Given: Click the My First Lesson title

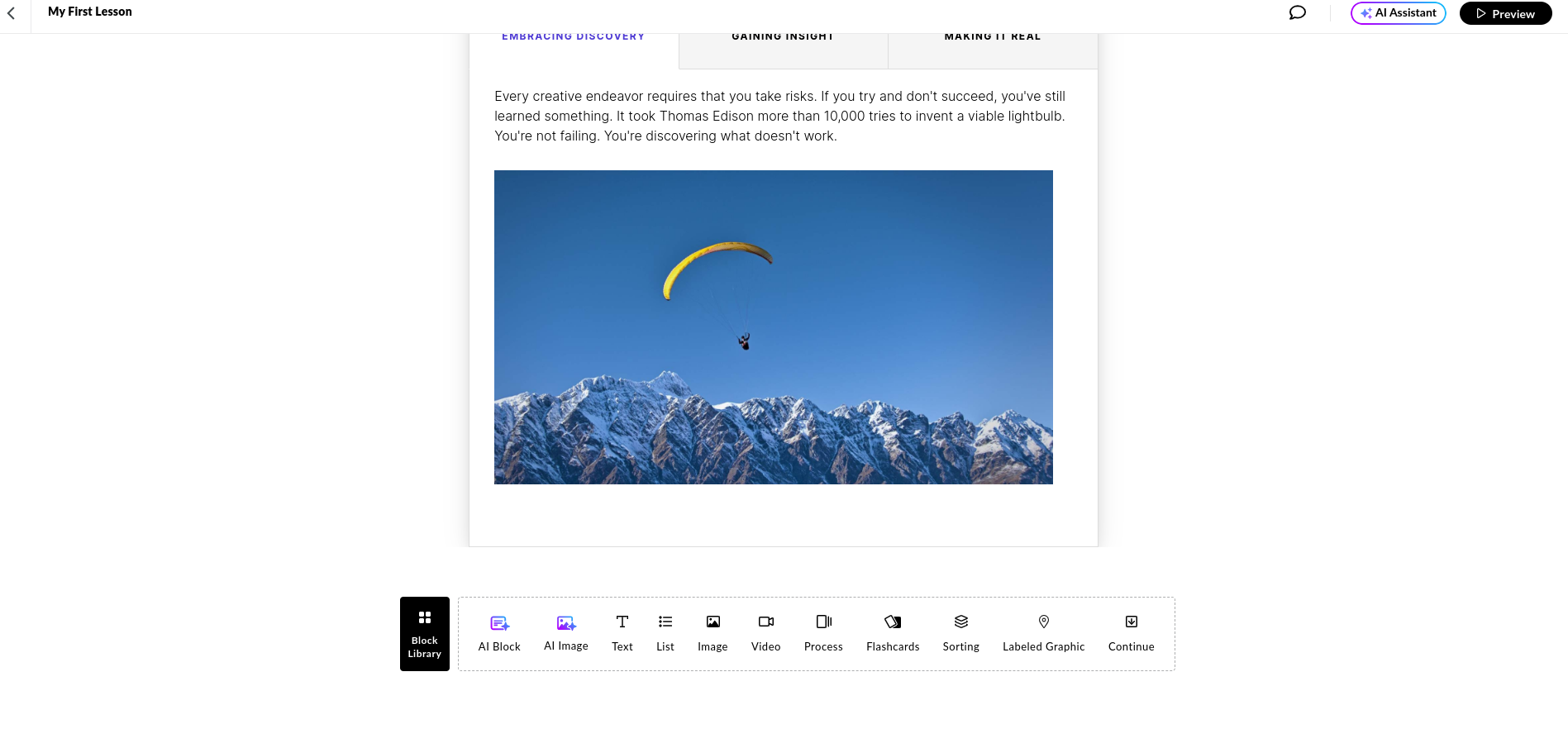Looking at the screenshot, I should pos(90,12).
